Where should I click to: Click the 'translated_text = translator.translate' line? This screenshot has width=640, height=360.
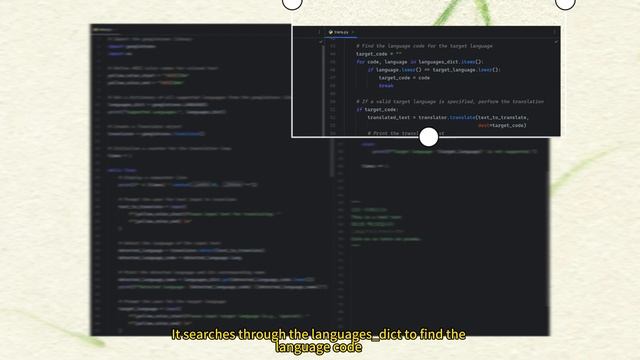coord(448,118)
